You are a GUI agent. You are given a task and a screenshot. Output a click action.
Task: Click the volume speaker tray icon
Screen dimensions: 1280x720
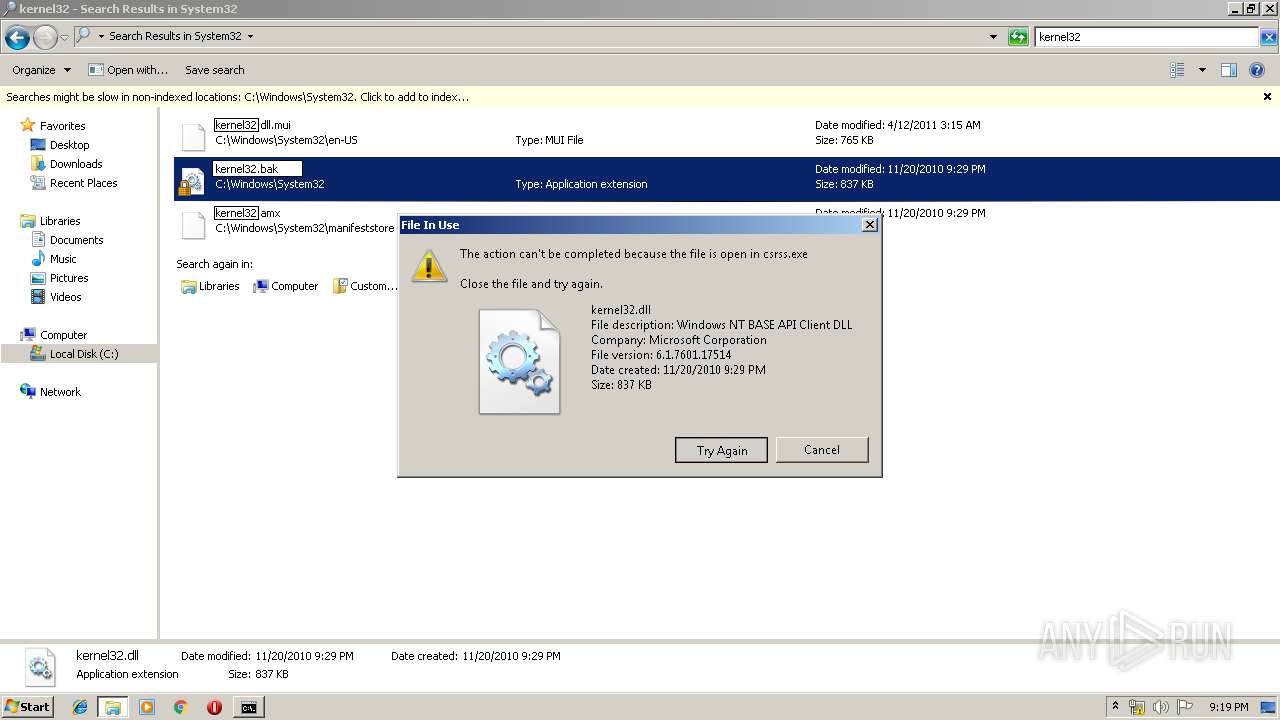(1161, 707)
